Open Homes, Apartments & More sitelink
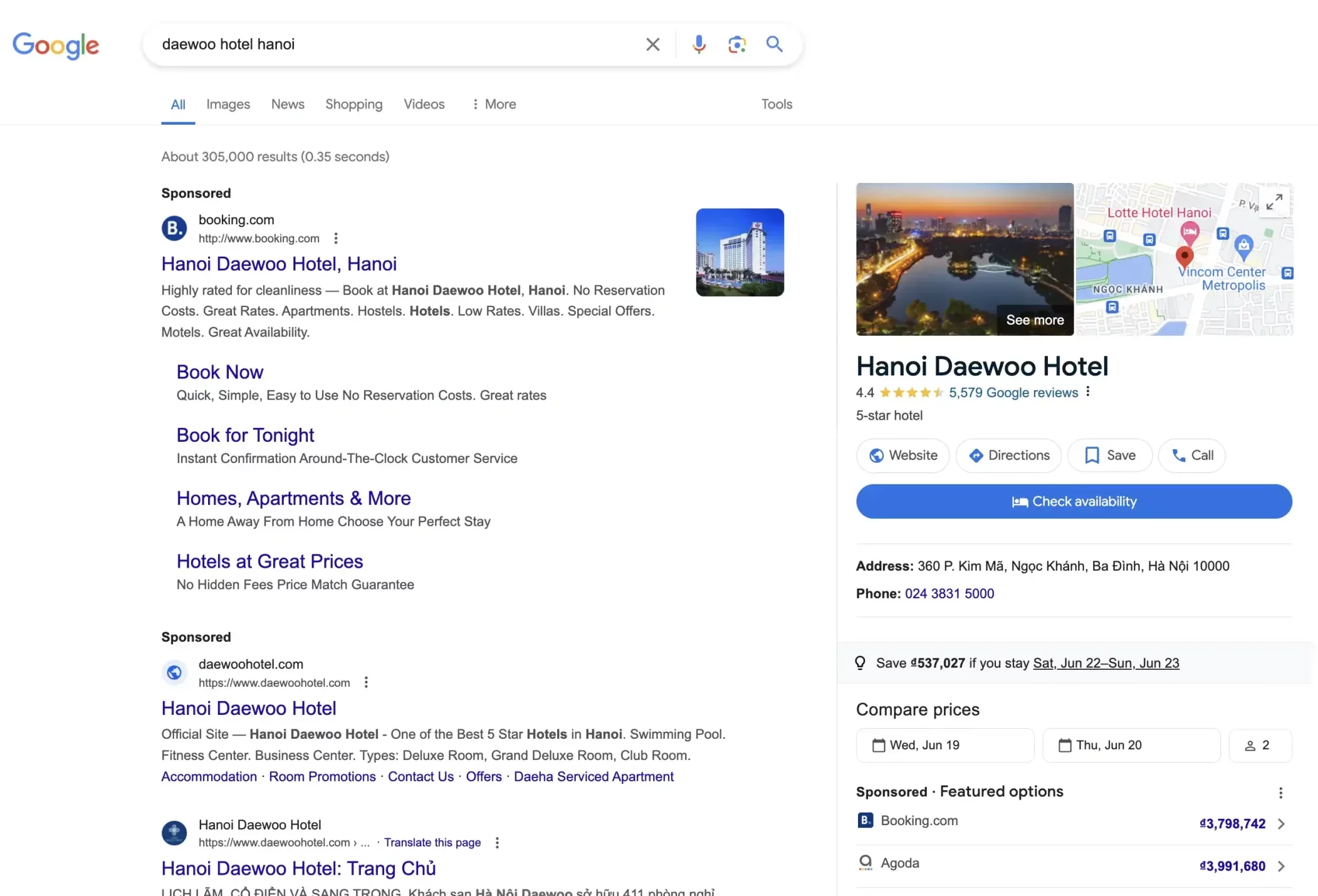 pos(293,498)
